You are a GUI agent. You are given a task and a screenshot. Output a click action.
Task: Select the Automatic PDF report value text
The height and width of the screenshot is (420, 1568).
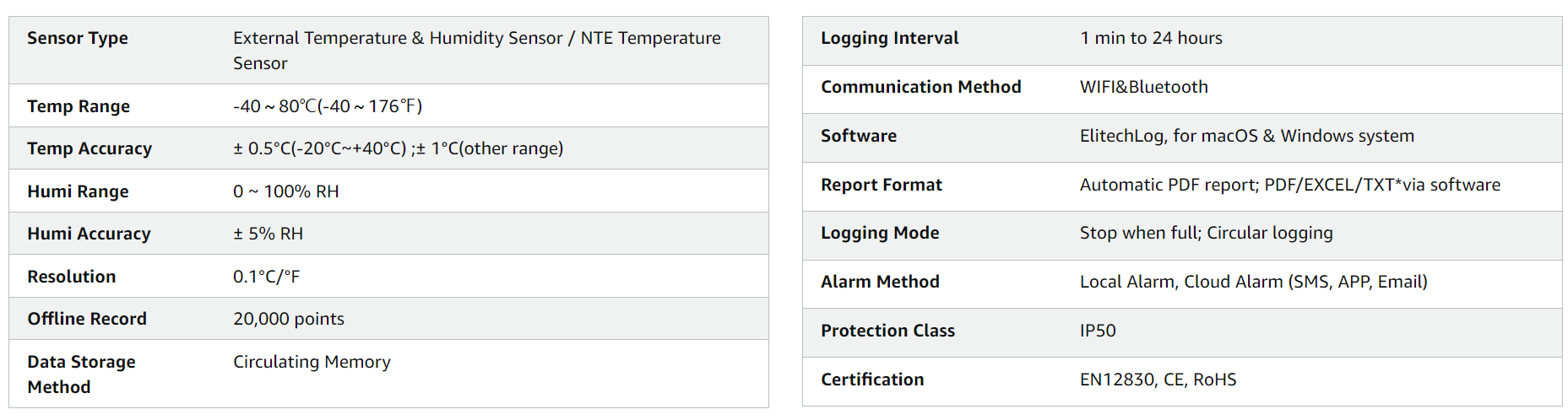1289,185
